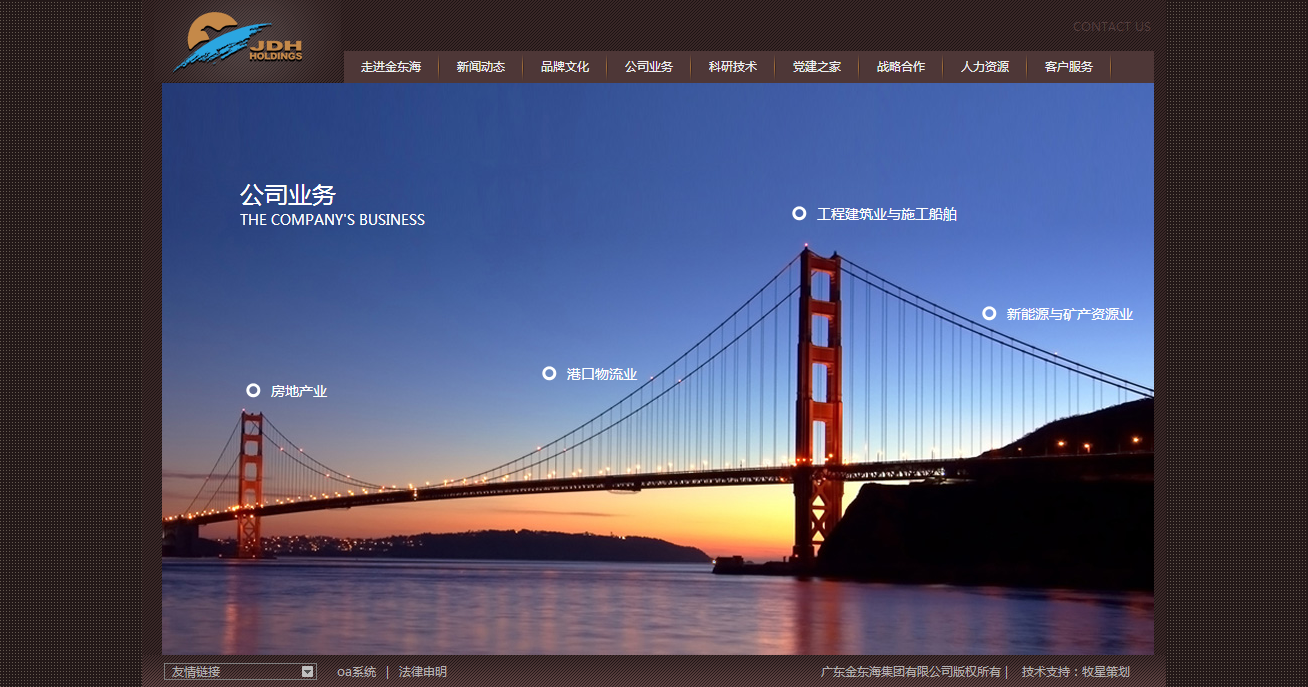Go to 客户服务 in navigation

[x=1069, y=67]
